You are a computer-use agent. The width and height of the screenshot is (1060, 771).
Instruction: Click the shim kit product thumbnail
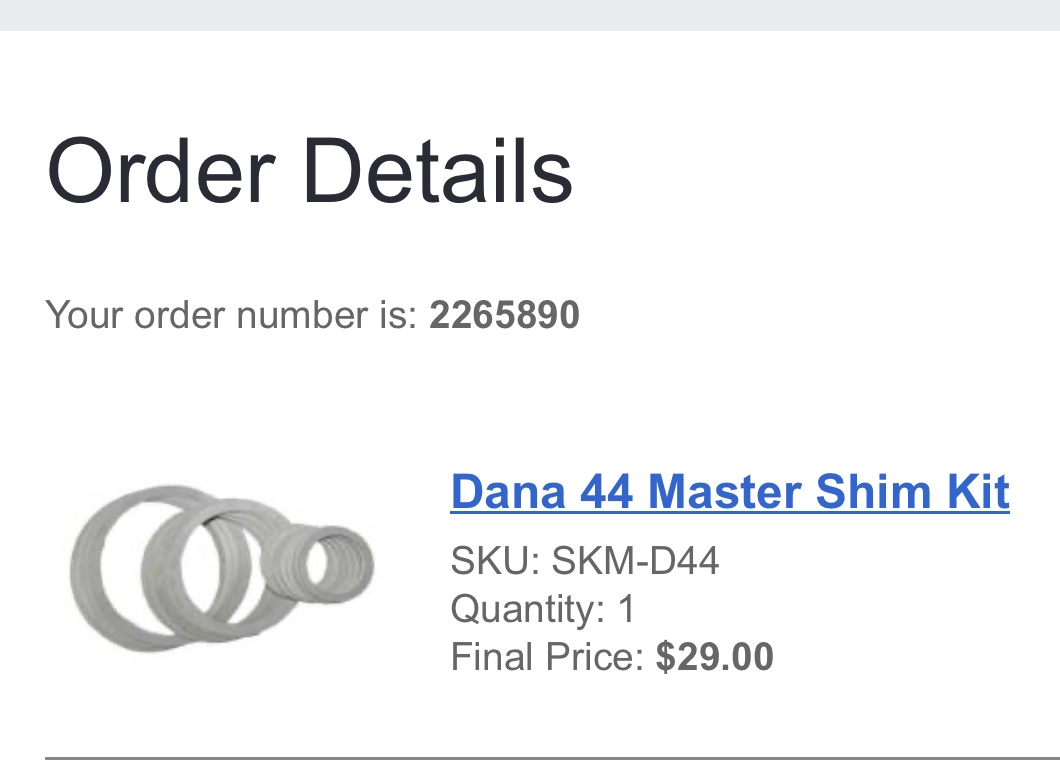pos(222,566)
